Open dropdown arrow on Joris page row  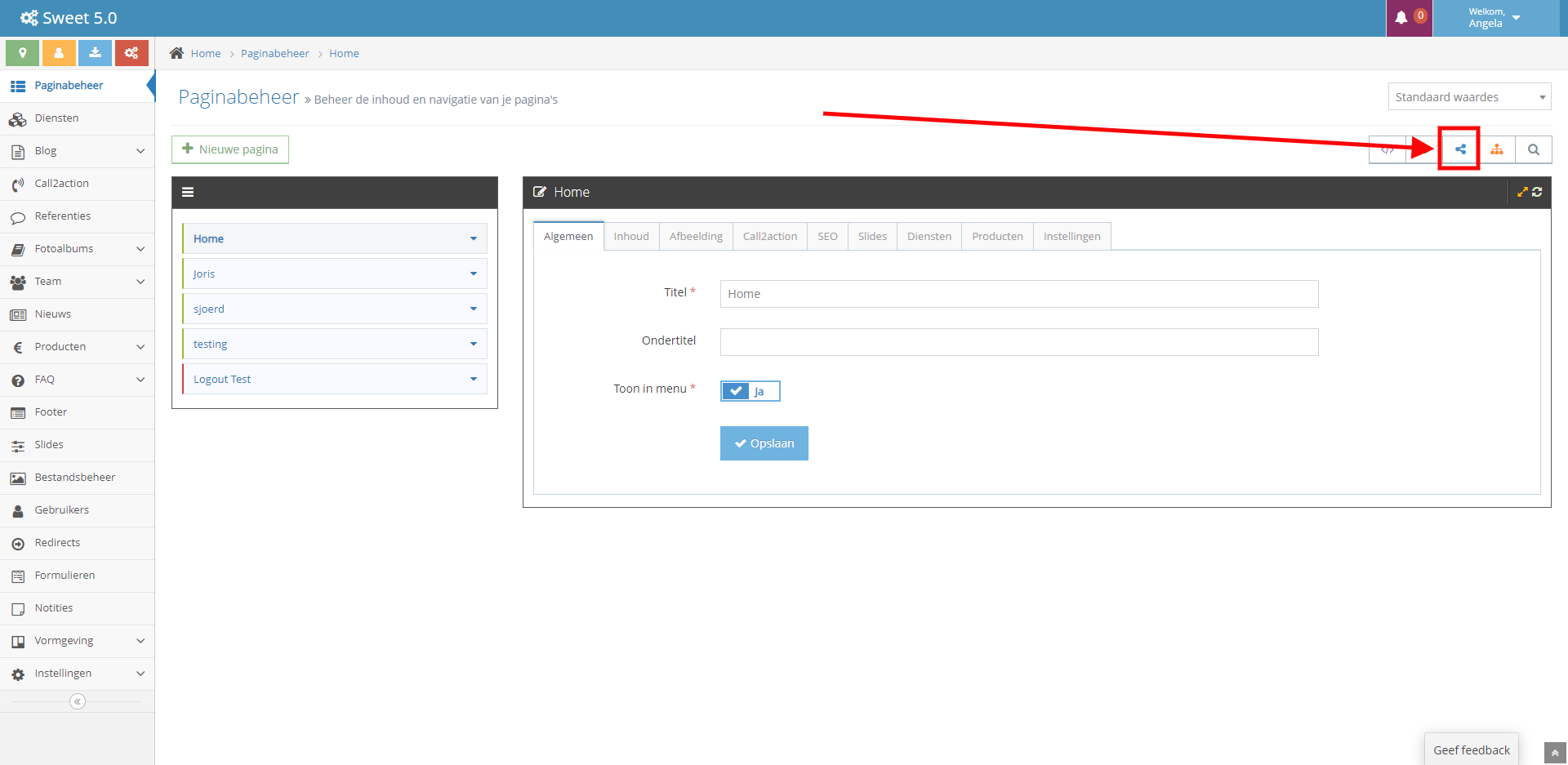(474, 274)
